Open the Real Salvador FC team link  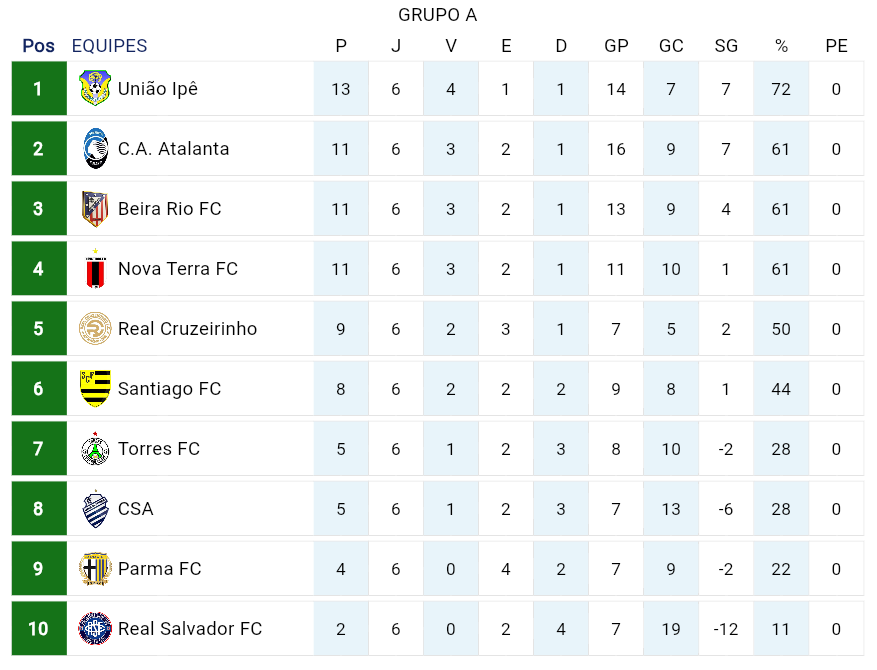coord(190,629)
